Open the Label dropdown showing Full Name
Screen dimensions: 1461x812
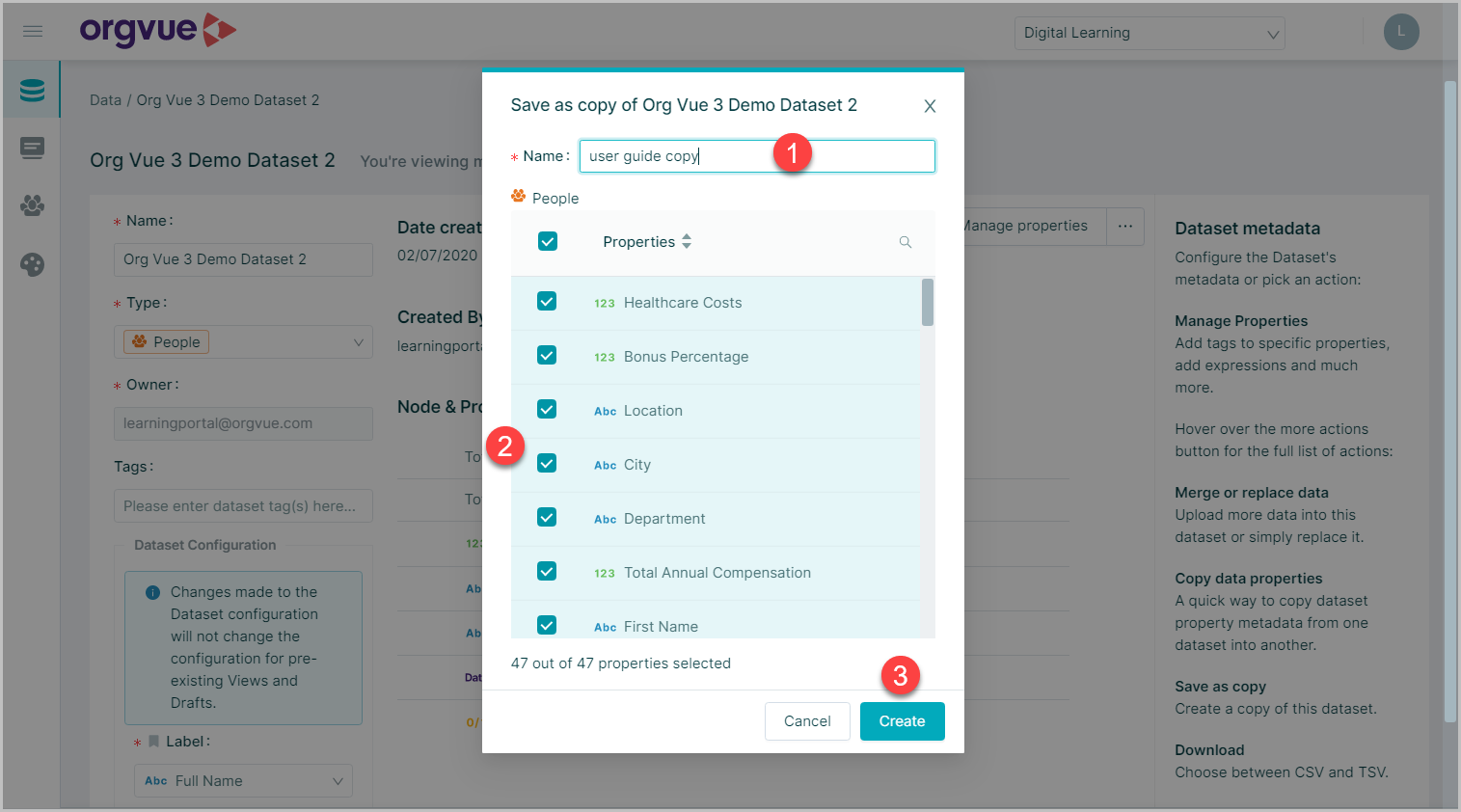(243, 781)
